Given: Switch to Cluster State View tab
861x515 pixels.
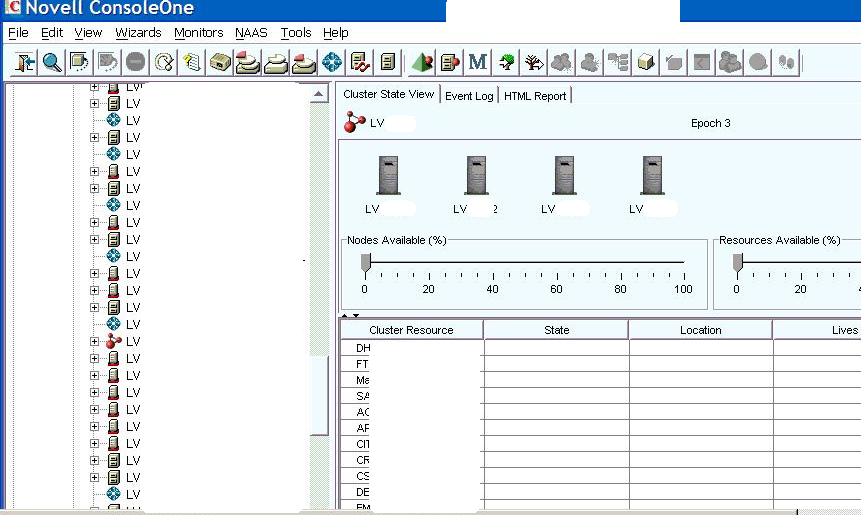Looking at the screenshot, I should [x=388, y=94].
